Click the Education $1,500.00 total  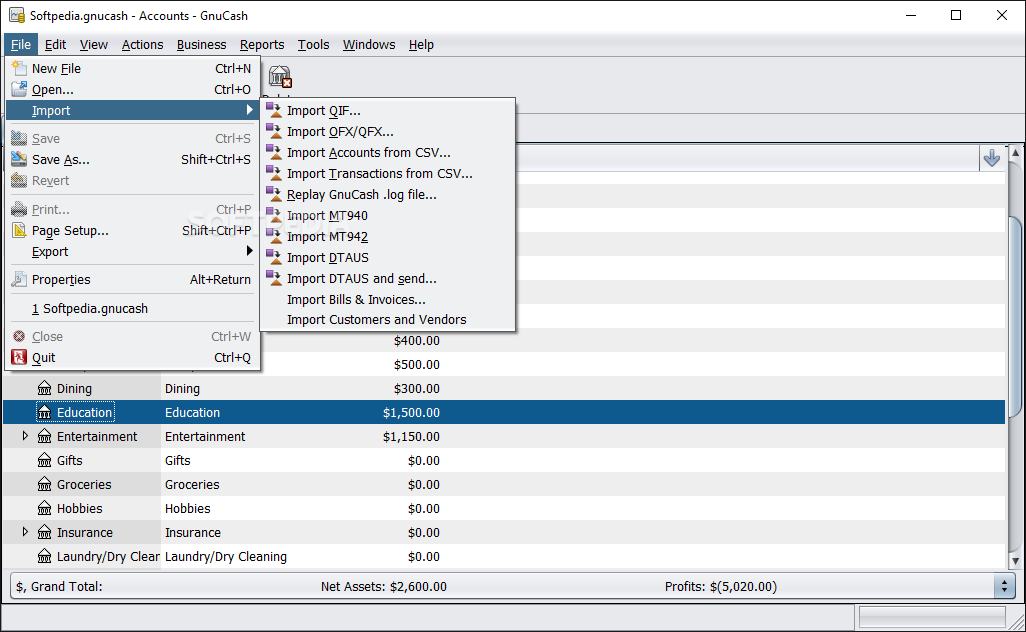pos(411,413)
